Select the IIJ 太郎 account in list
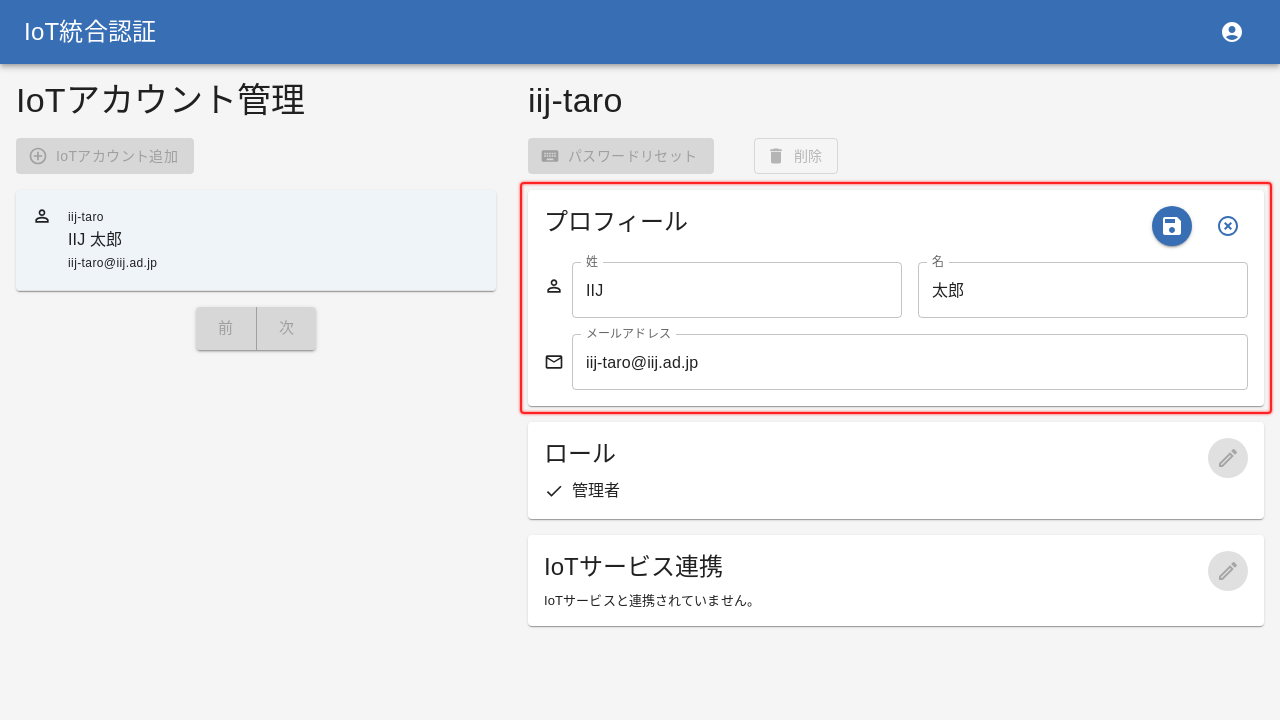The image size is (1280, 720). (x=256, y=240)
